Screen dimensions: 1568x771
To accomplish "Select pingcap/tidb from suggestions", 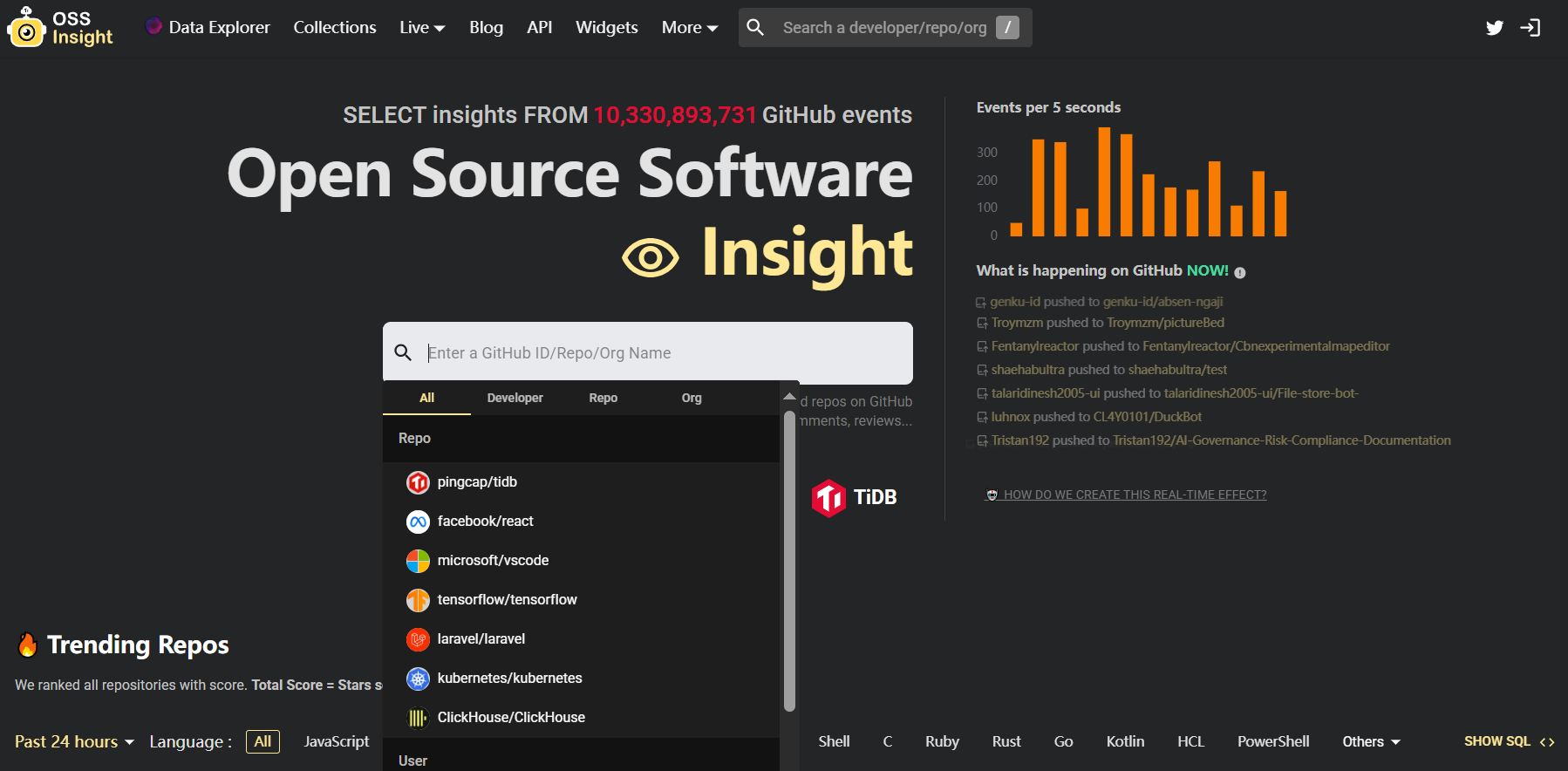I will pos(581,482).
